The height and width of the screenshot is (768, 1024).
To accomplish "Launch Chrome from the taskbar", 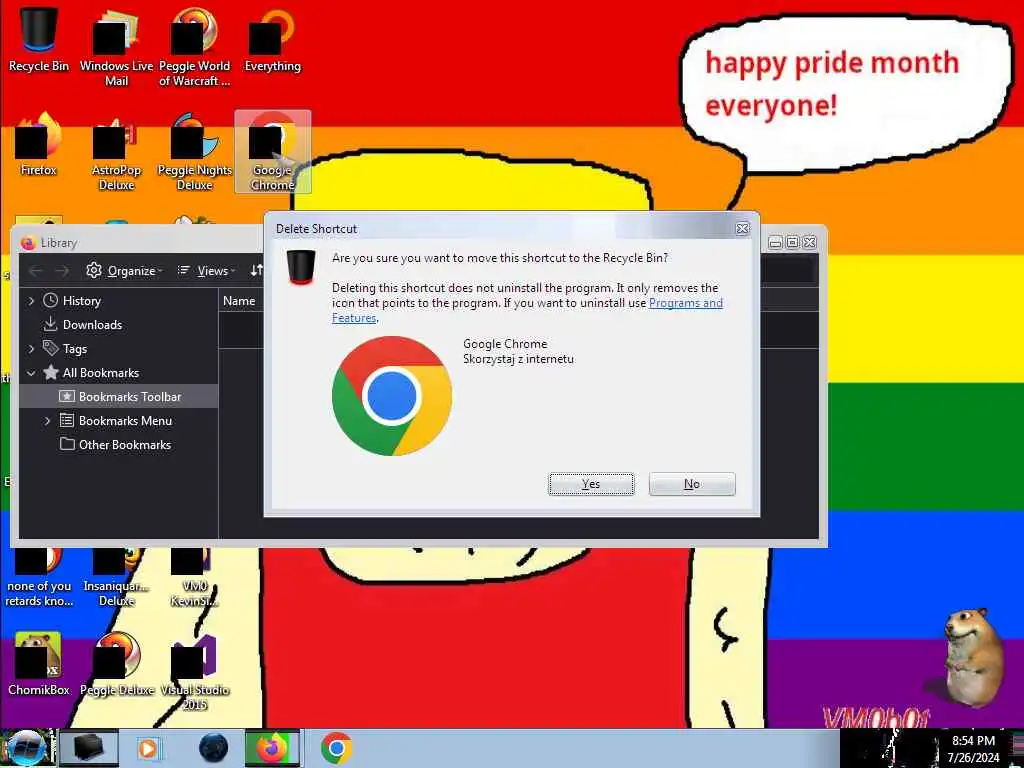I will pyautogui.click(x=336, y=748).
